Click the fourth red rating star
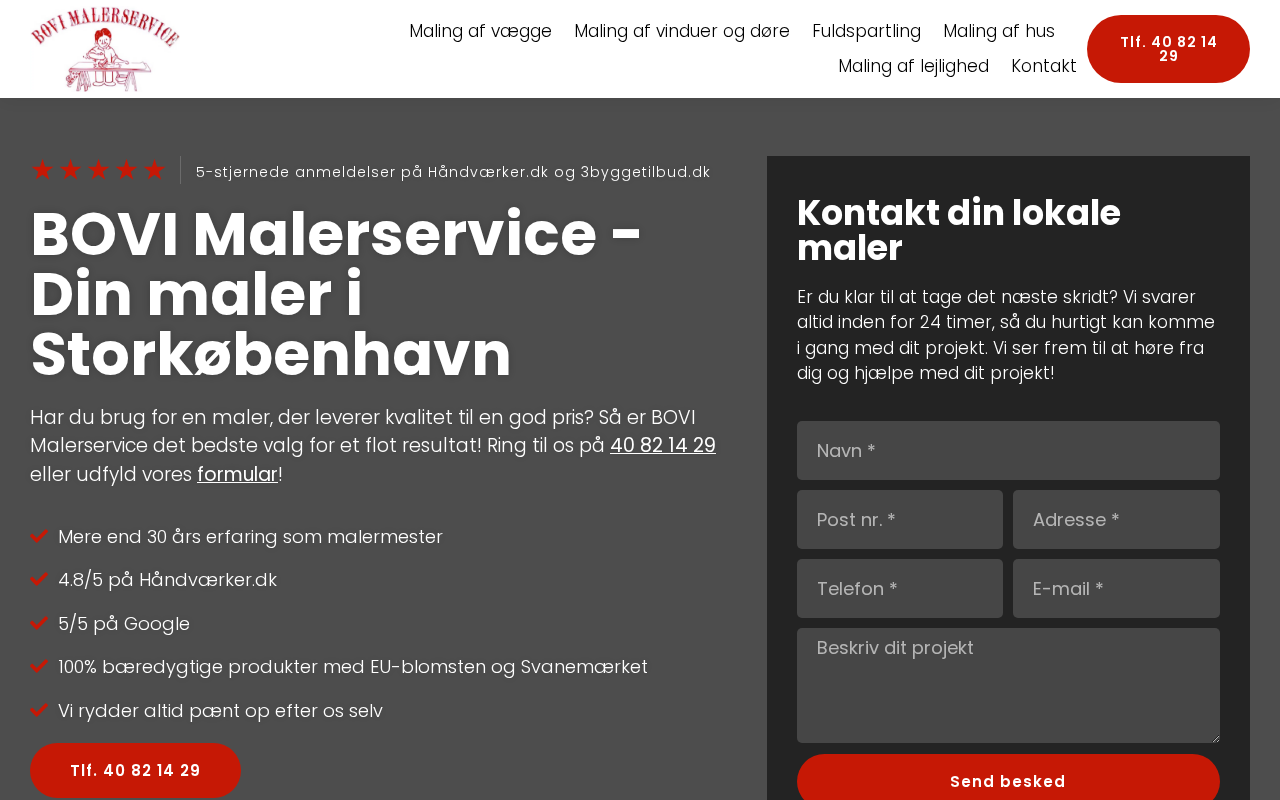The height and width of the screenshot is (800, 1280). 126,170
